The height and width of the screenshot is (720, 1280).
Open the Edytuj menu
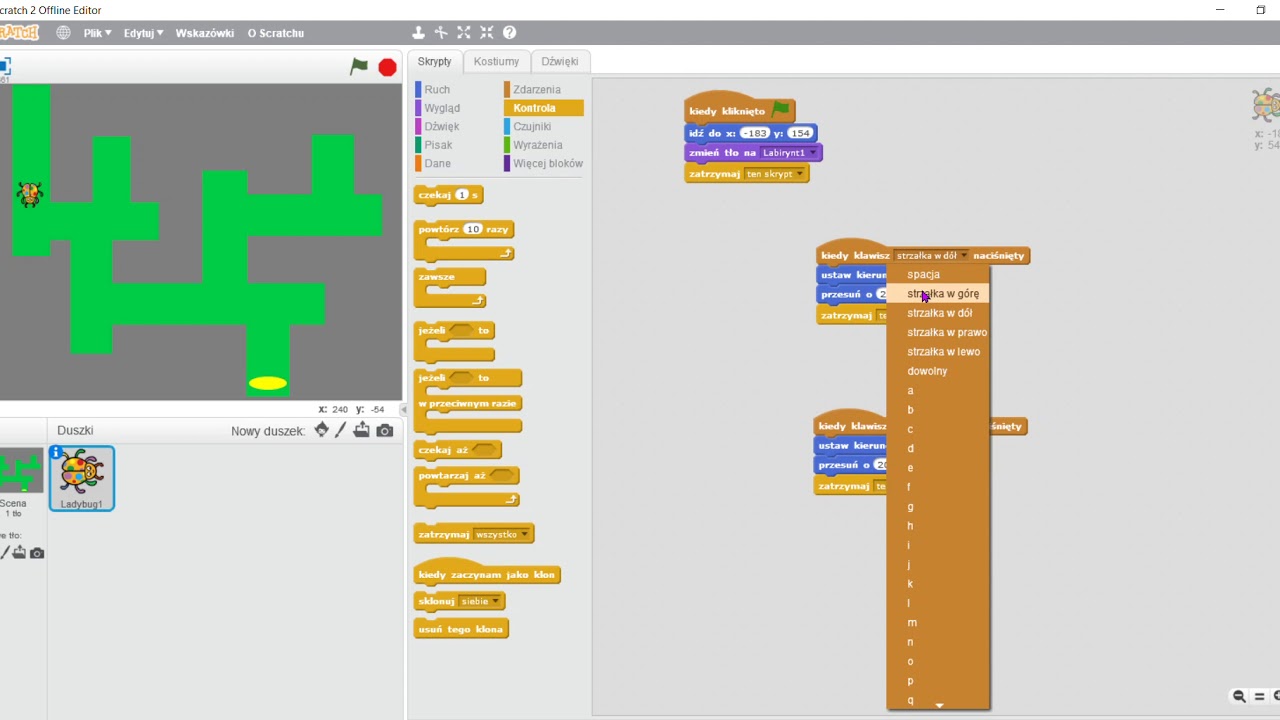point(144,33)
